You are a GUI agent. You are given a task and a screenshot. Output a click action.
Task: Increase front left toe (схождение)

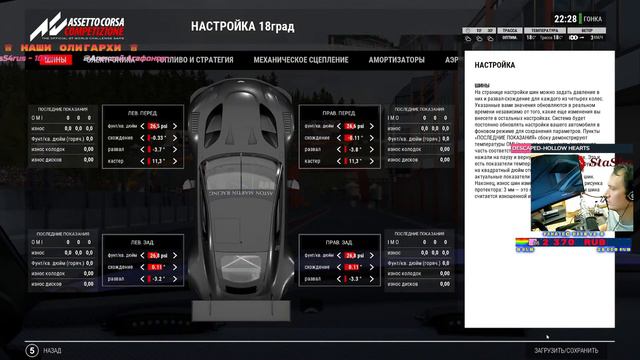[x=175, y=138]
